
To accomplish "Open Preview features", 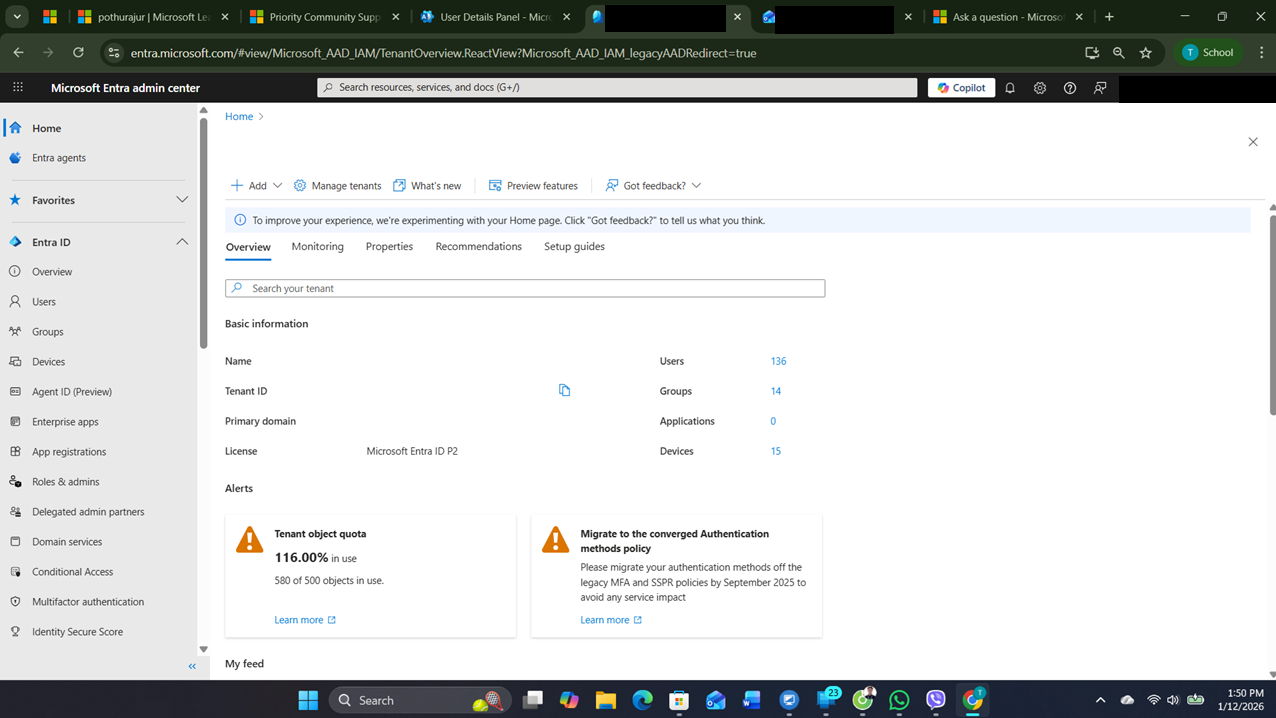I will click(533, 186).
